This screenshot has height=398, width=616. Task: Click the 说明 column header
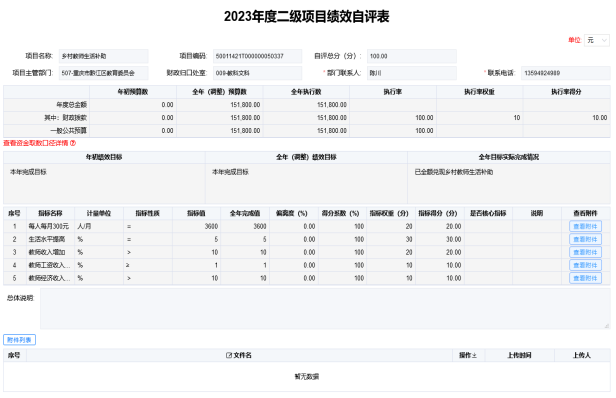coord(537,213)
